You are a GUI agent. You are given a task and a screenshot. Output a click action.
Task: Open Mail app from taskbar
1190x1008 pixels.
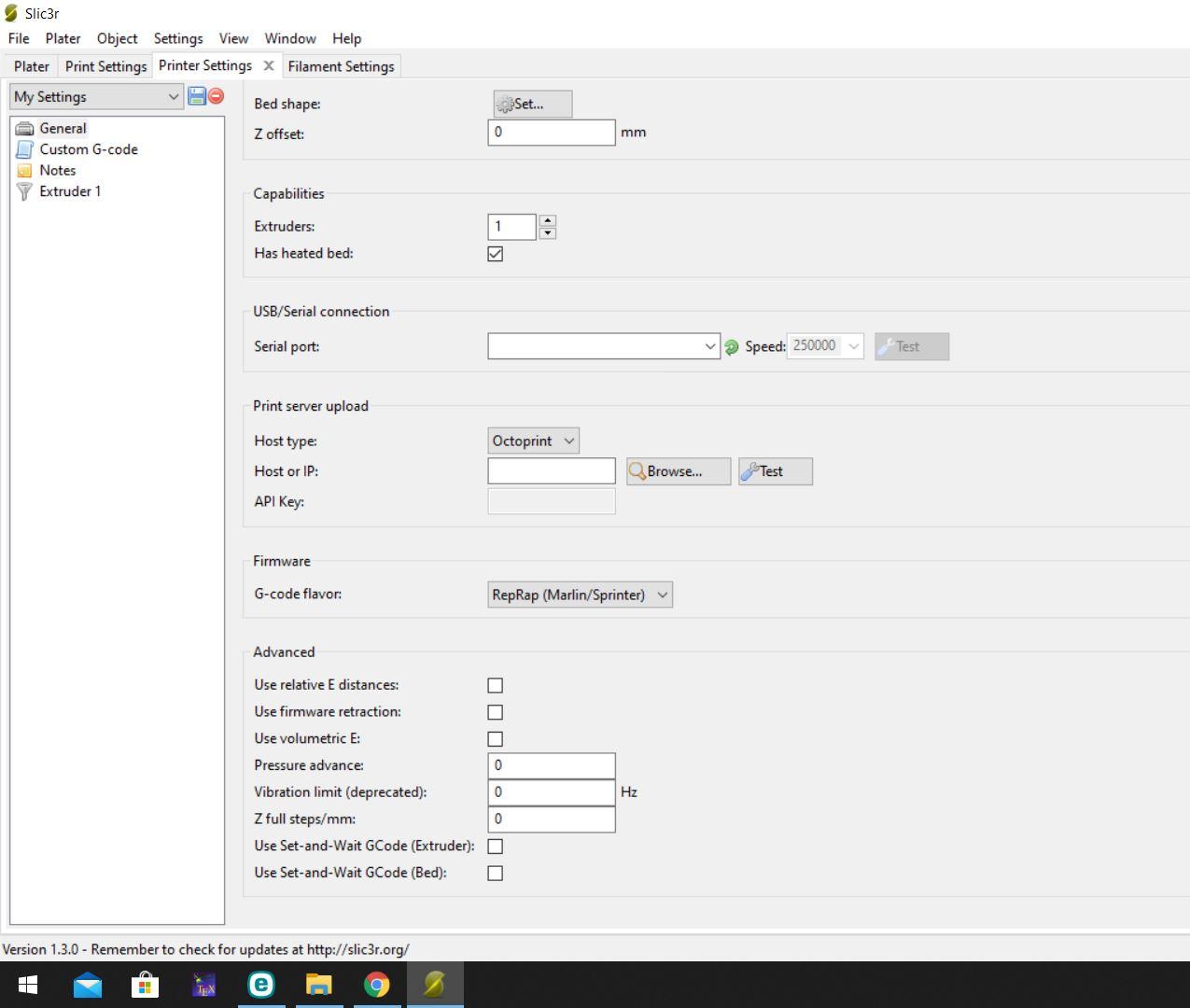88,985
